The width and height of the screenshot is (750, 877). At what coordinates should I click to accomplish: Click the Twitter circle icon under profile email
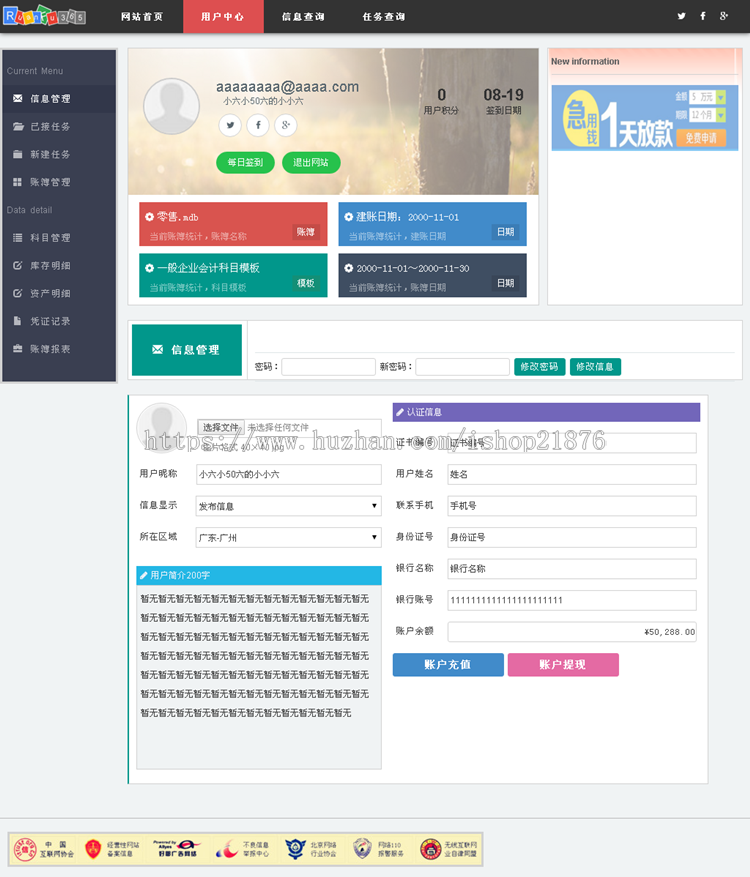(x=231, y=125)
